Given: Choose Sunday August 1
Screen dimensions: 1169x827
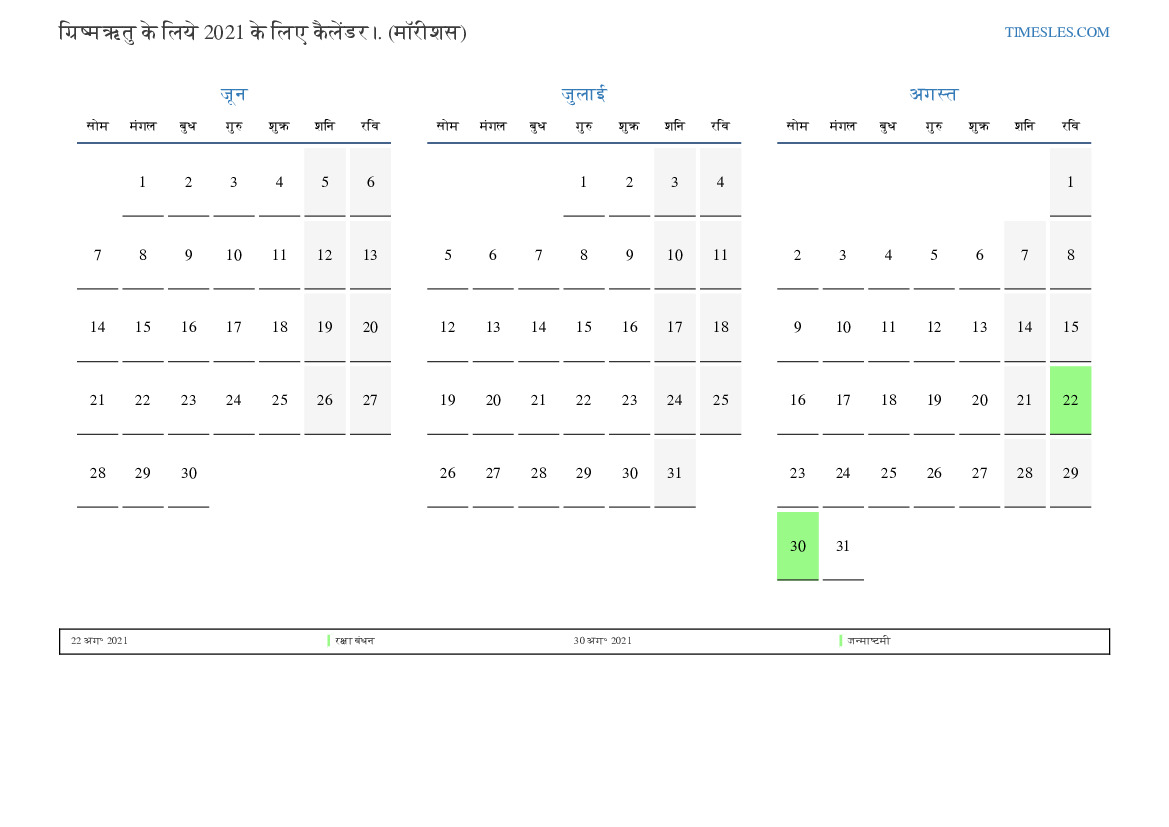Looking at the screenshot, I should (1070, 182).
